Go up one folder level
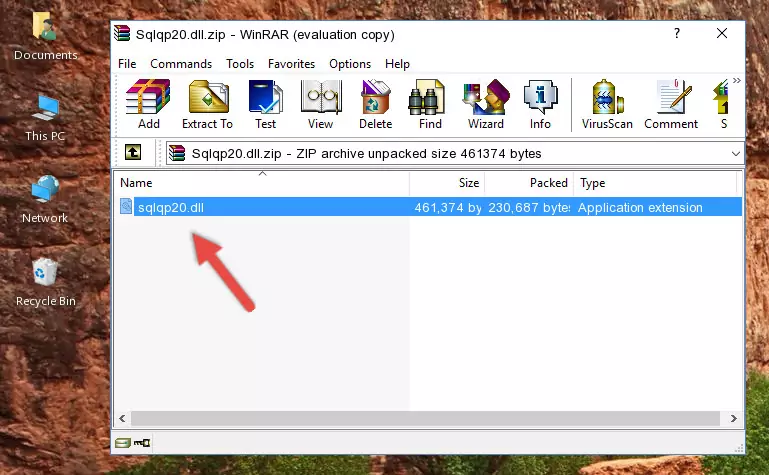Image resolution: width=769 pixels, height=475 pixels. pos(133,152)
